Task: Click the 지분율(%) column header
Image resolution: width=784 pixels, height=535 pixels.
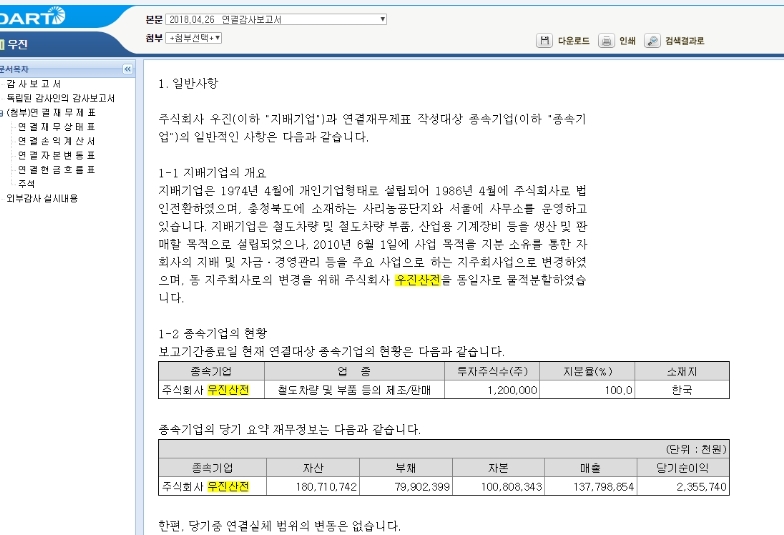Action: coord(588,372)
